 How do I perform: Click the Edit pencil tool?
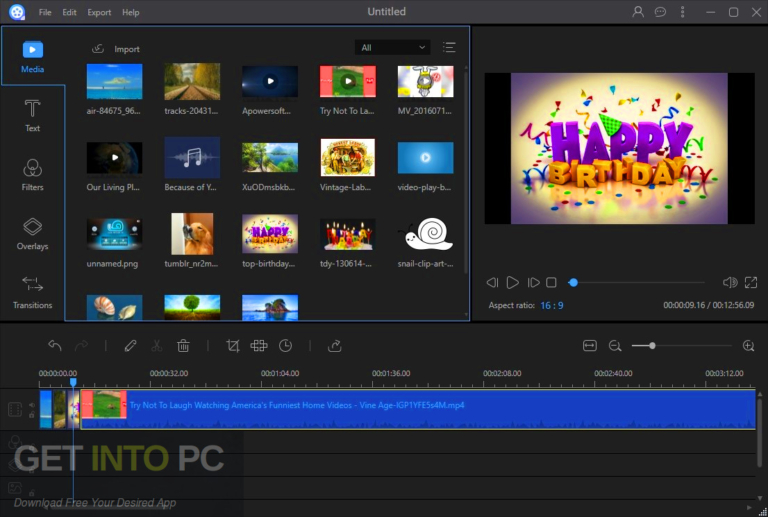[x=130, y=346]
